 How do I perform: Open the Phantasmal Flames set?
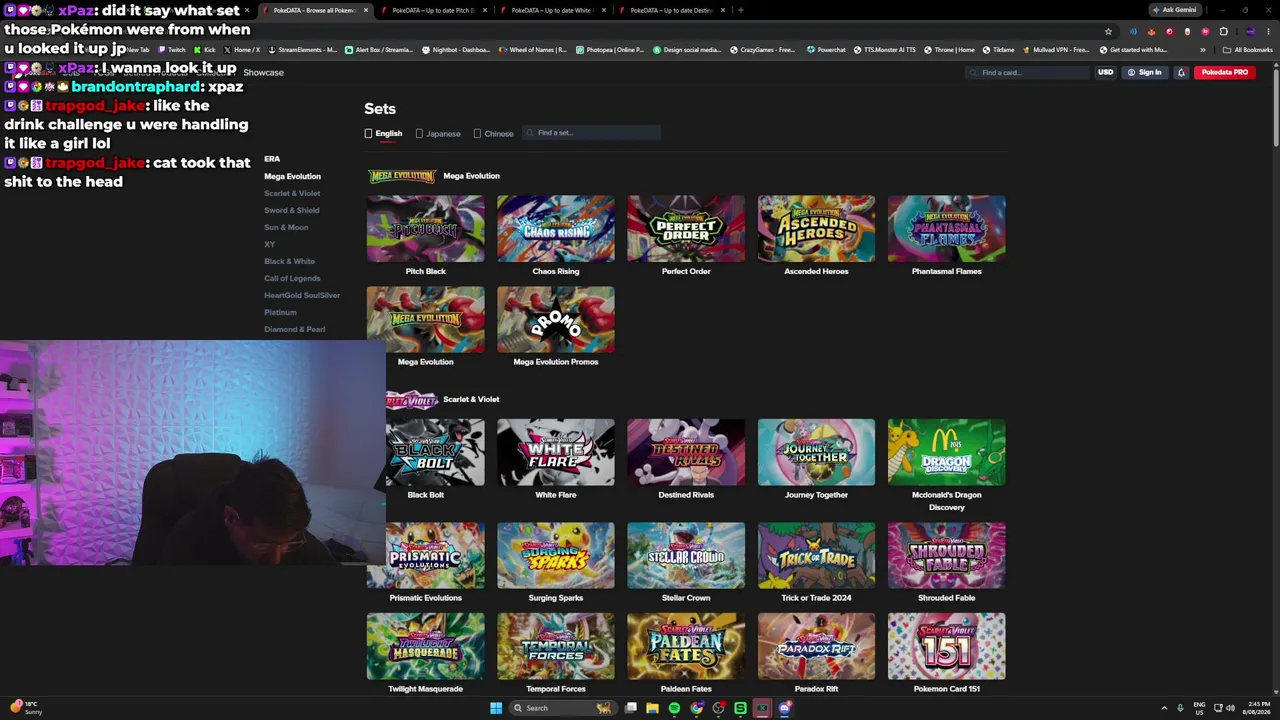tap(946, 229)
